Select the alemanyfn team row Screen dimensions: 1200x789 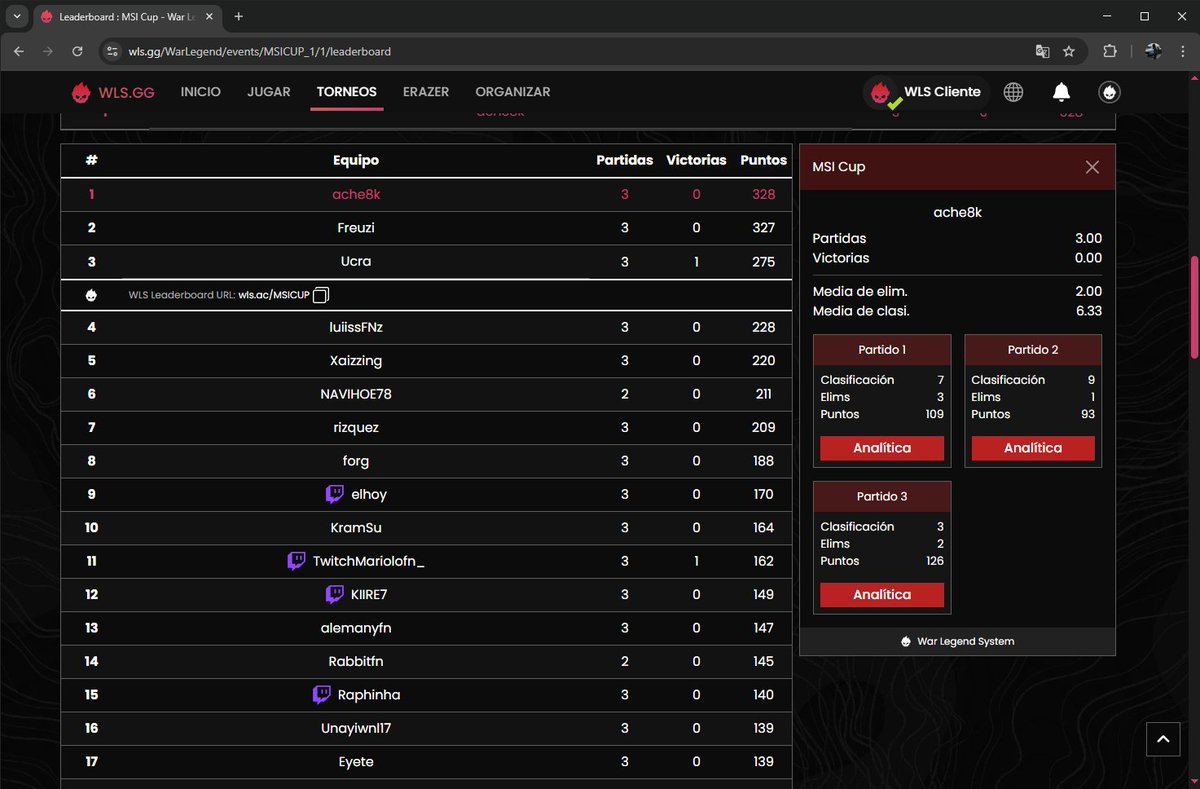pos(426,628)
